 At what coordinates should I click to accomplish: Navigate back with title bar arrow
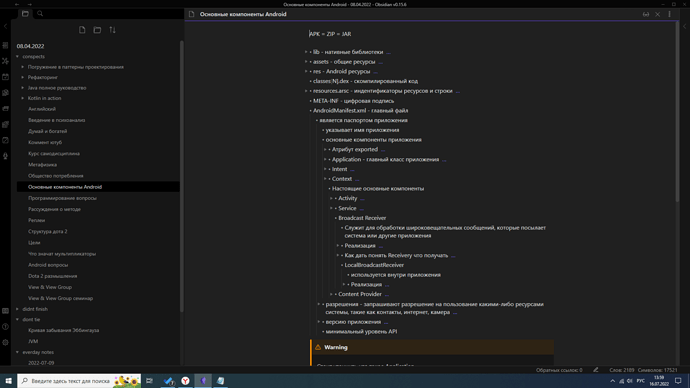[x=17, y=4]
